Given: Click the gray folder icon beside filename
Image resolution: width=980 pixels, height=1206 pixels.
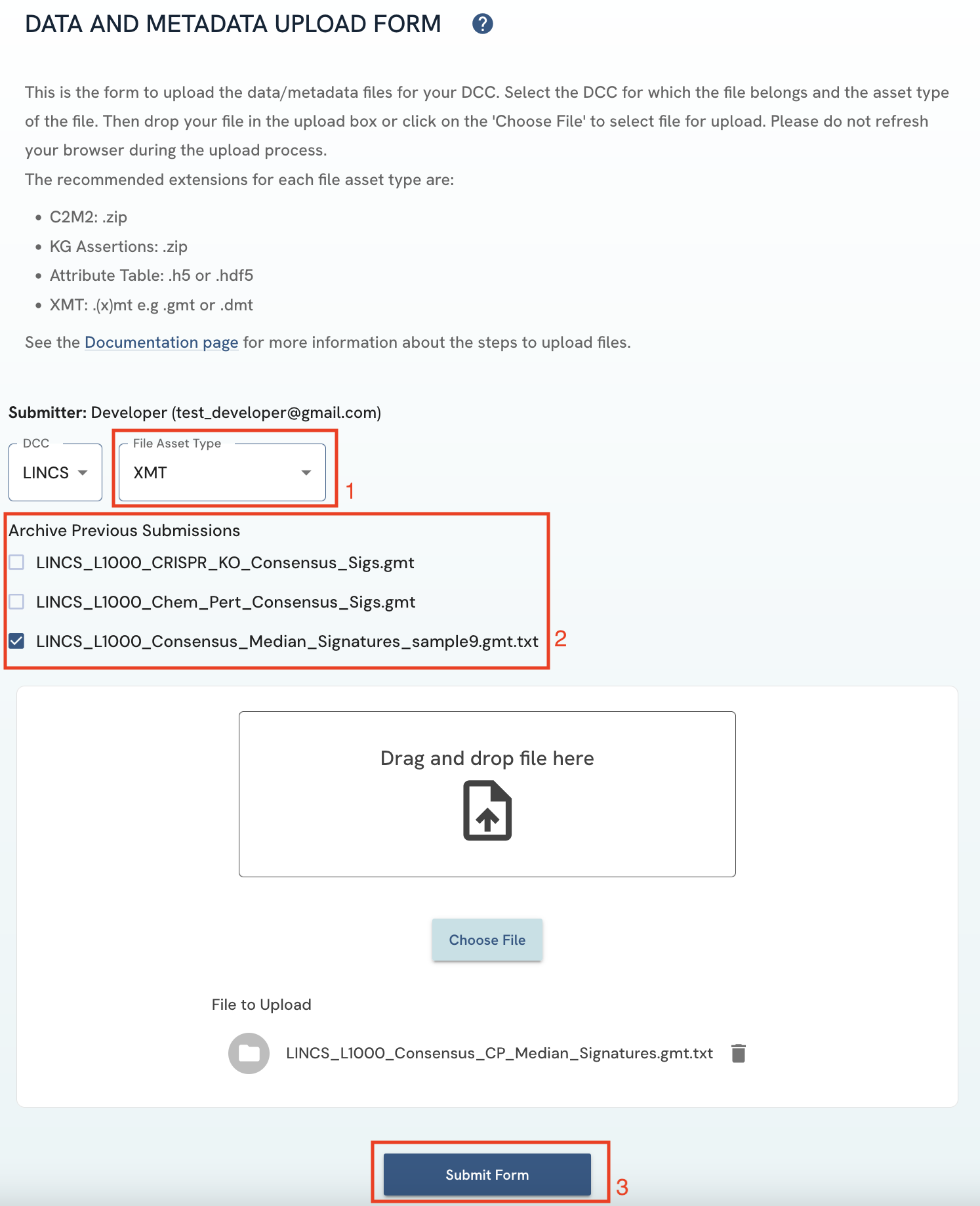Looking at the screenshot, I should pos(249,1053).
